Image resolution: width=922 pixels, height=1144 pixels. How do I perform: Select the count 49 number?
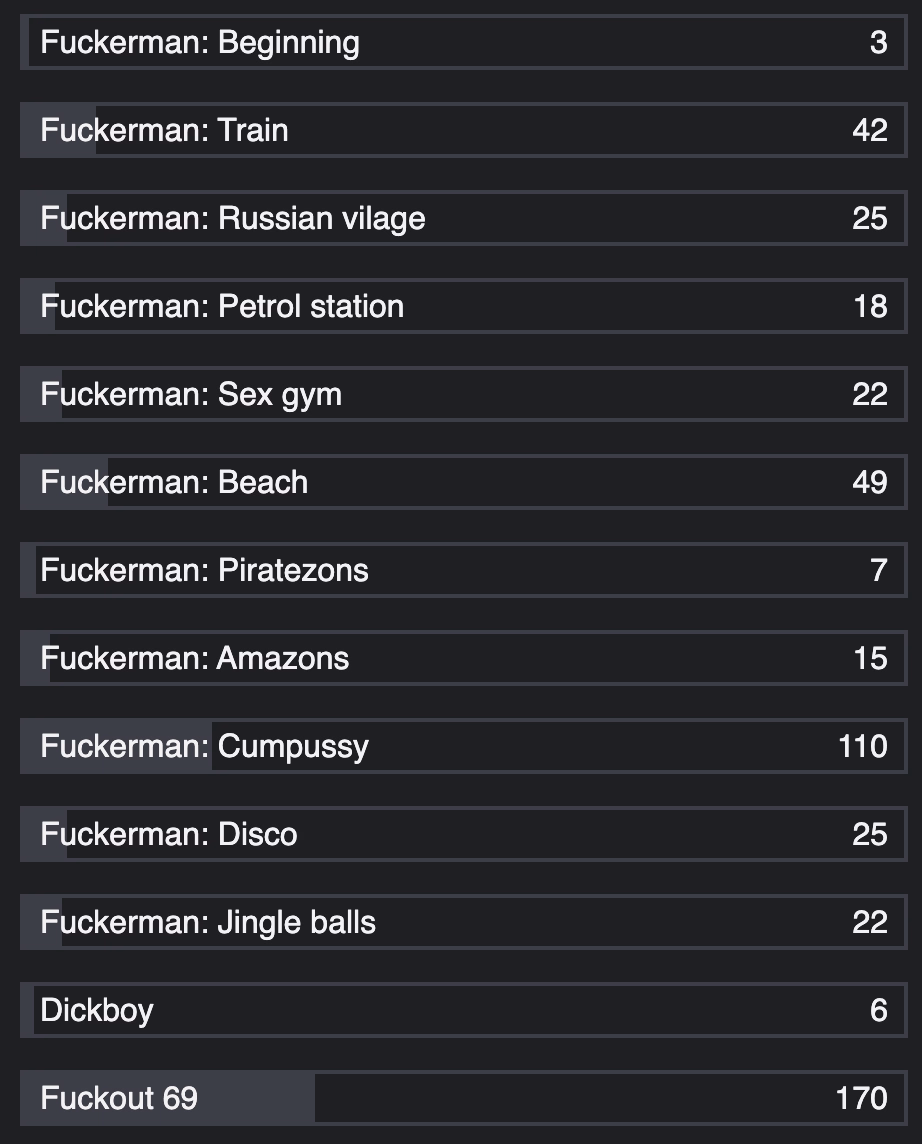pyautogui.click(x=869, y=483)
